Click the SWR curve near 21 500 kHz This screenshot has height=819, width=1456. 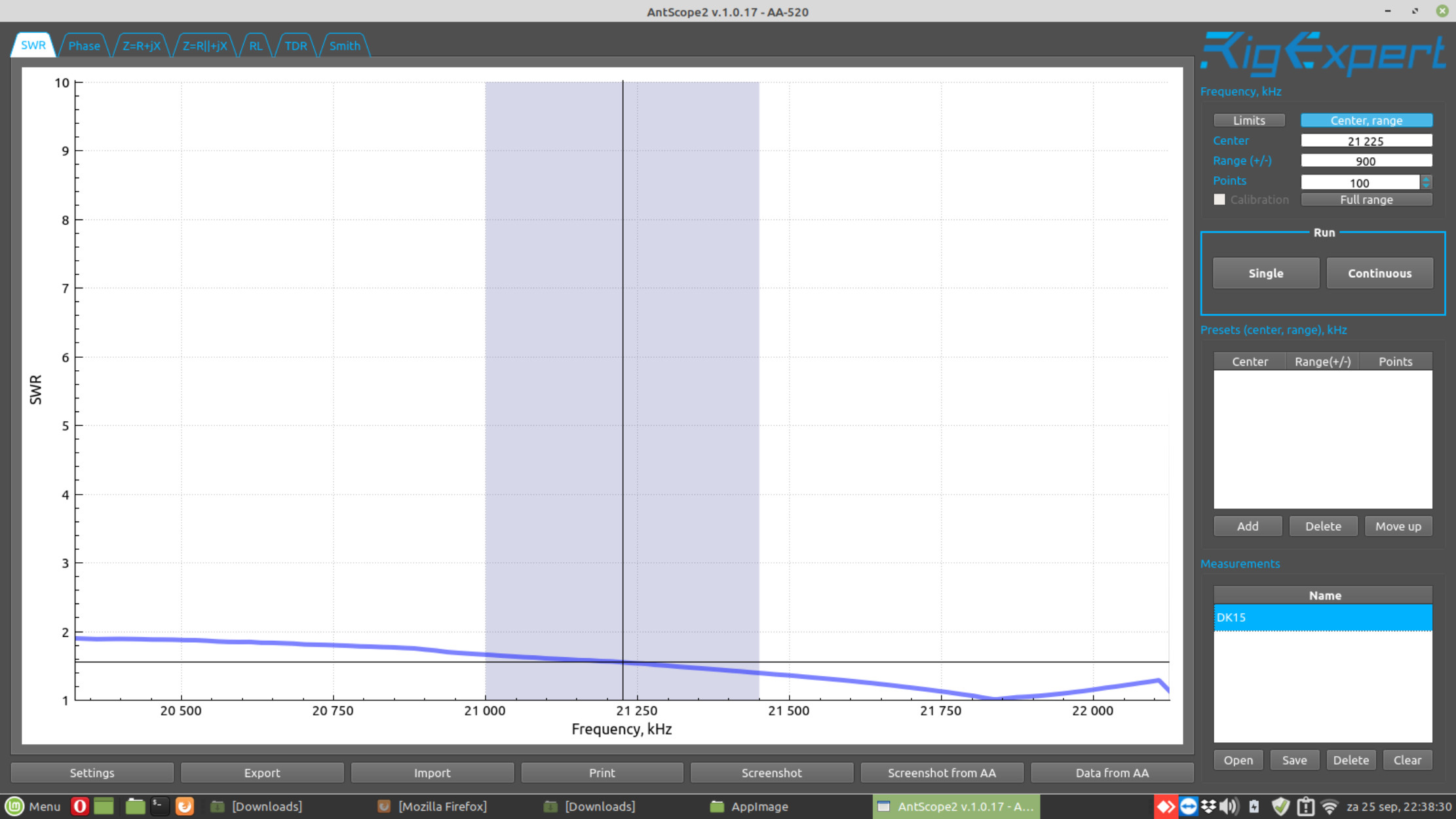[x=789, y=675]
